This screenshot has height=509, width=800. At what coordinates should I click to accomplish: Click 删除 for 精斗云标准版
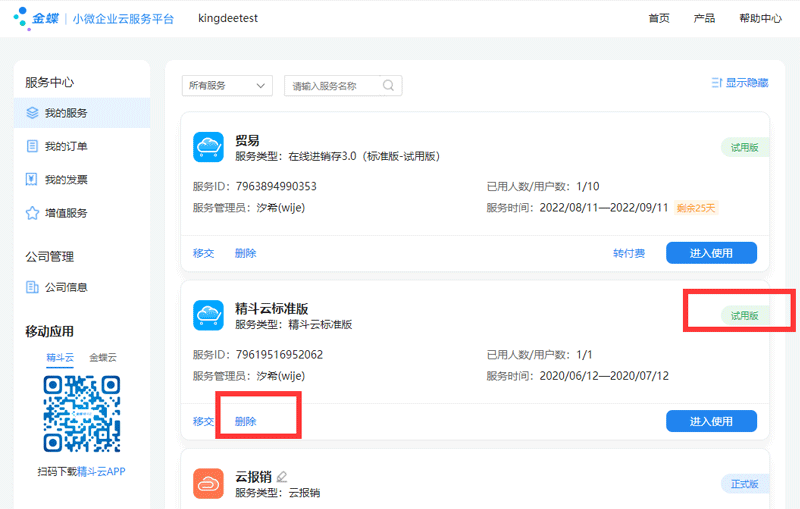tap(245, 421)
